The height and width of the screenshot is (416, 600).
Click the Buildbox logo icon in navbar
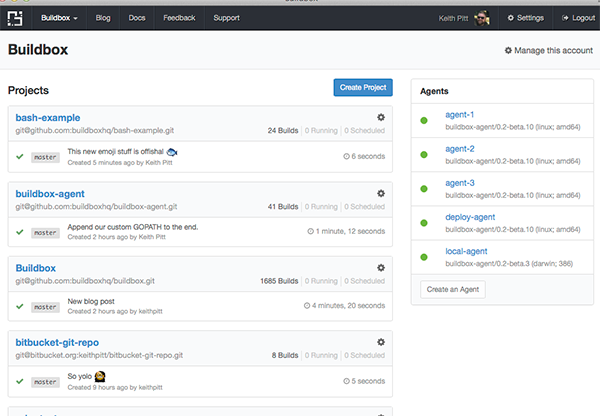16,17
